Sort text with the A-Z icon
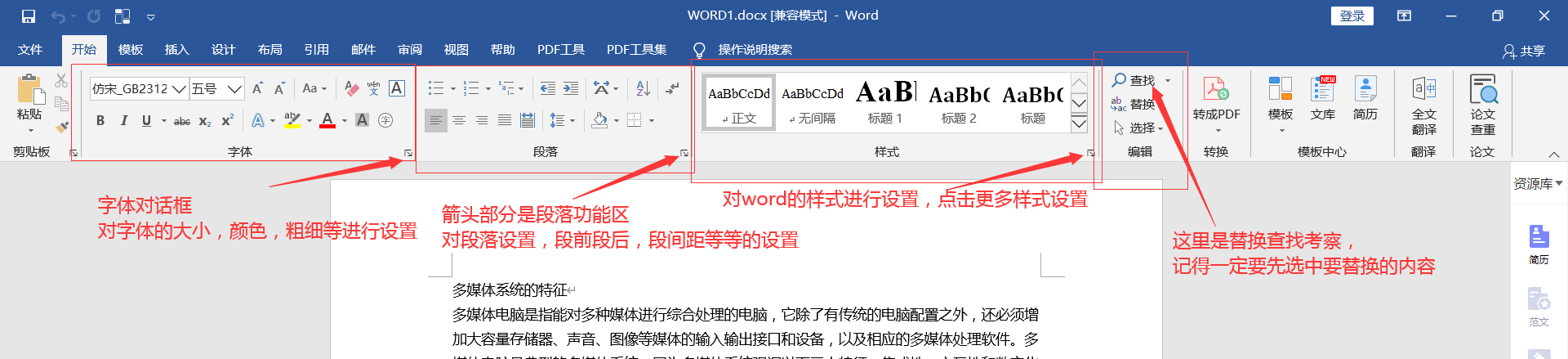 click(644, 88)
